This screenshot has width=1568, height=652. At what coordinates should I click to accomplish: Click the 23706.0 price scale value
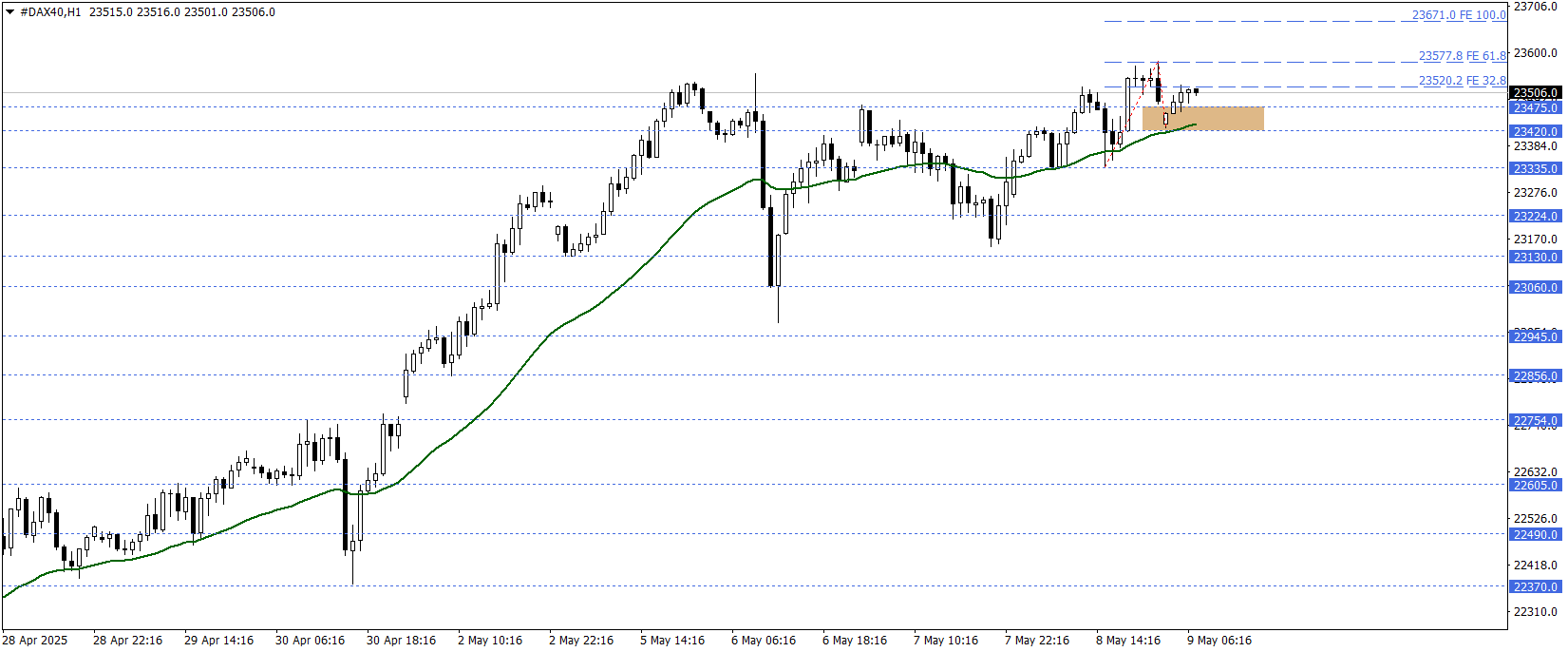pos(1536,7)
